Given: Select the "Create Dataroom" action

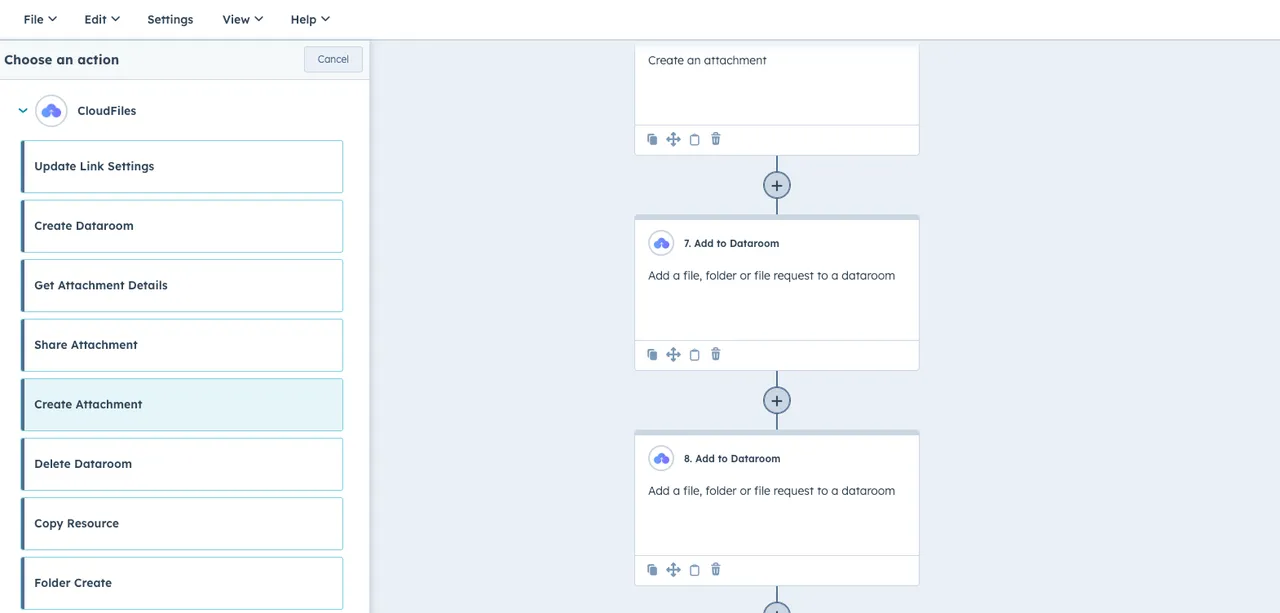Looking at the screenshot, I should pyautogui.click(x=182, y=225).
